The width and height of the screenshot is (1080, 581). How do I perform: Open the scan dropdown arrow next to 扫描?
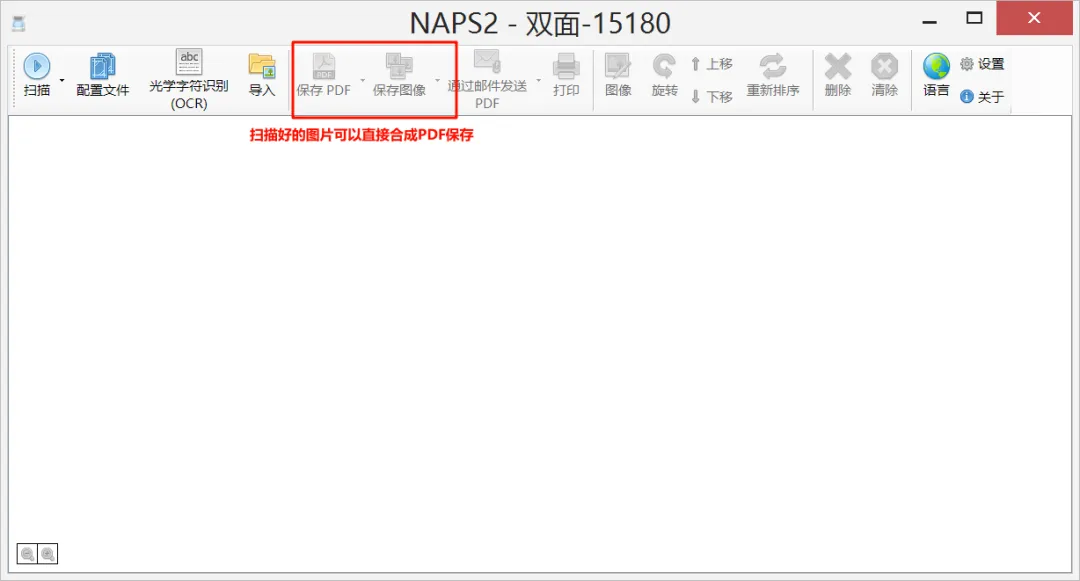pos(62,81)
